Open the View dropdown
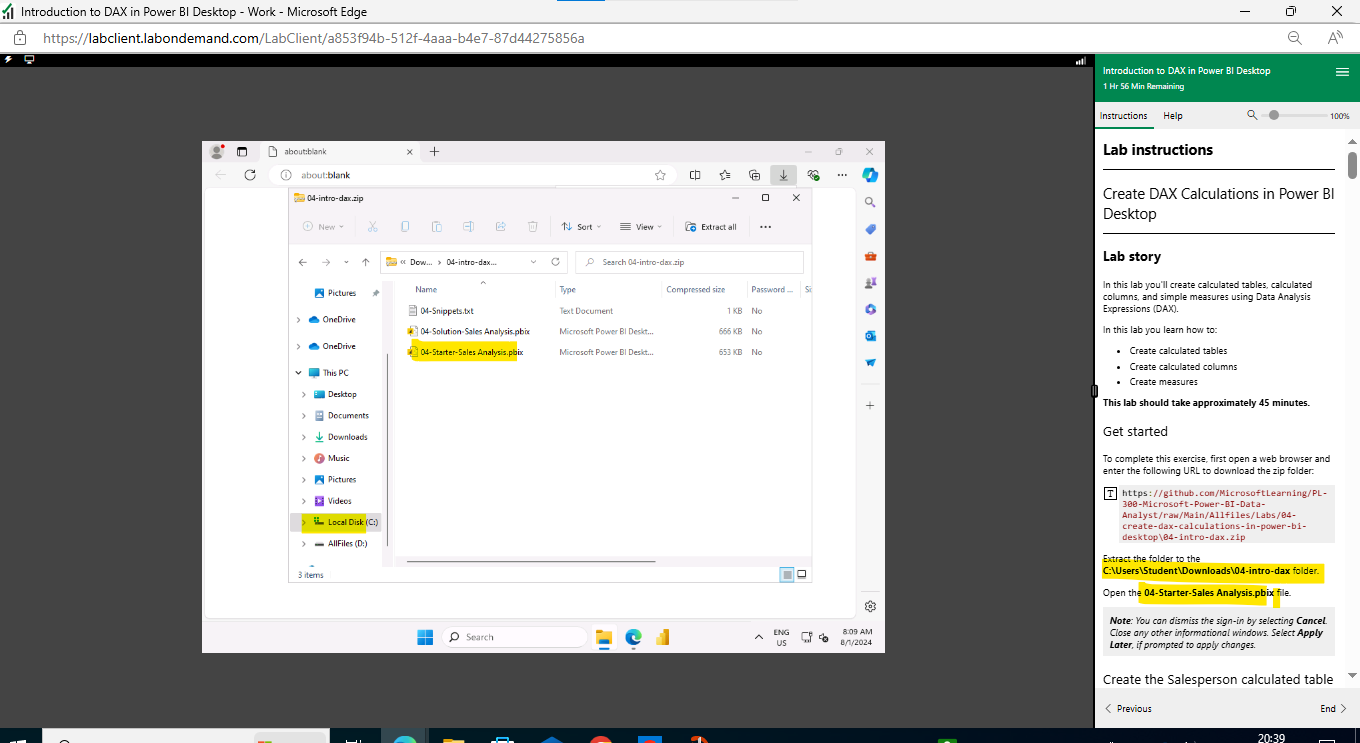 [x=641, y=226]
